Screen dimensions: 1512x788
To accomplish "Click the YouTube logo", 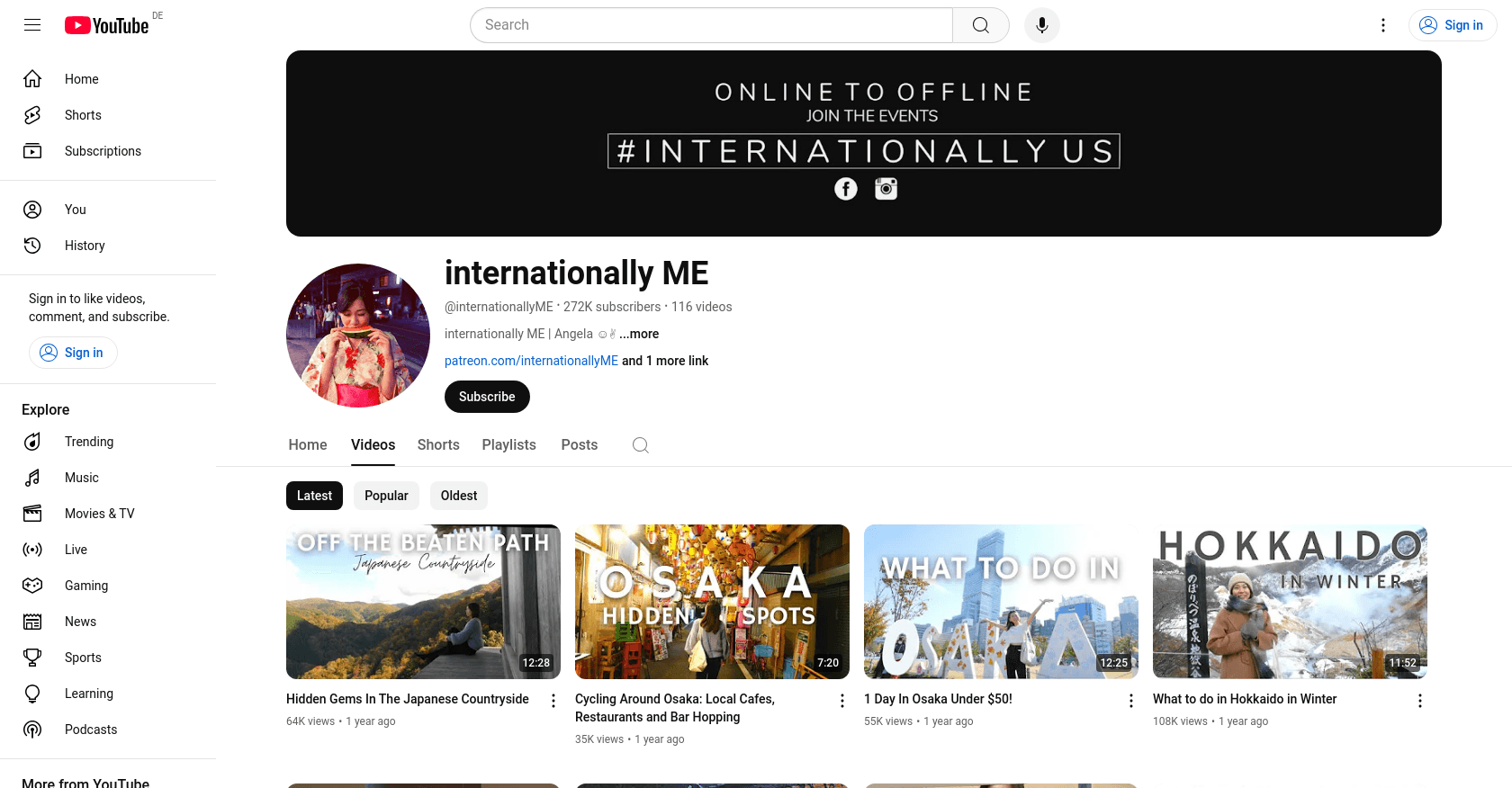I will coord(107,25).
